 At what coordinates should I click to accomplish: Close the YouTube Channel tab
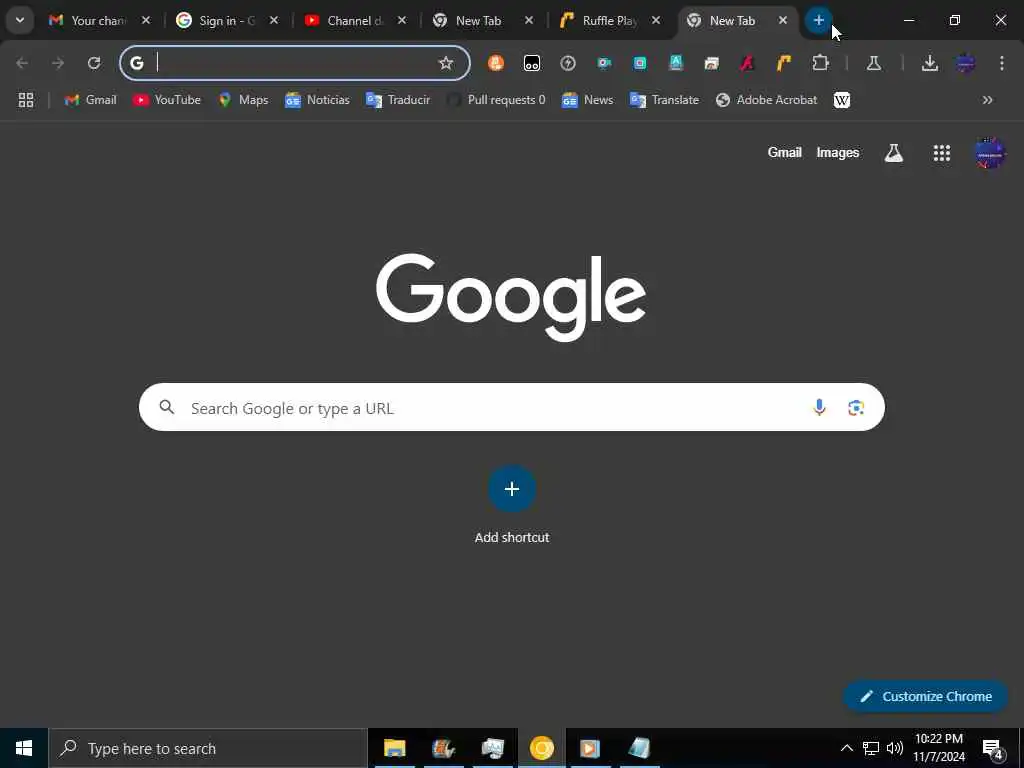coord(402,21)
